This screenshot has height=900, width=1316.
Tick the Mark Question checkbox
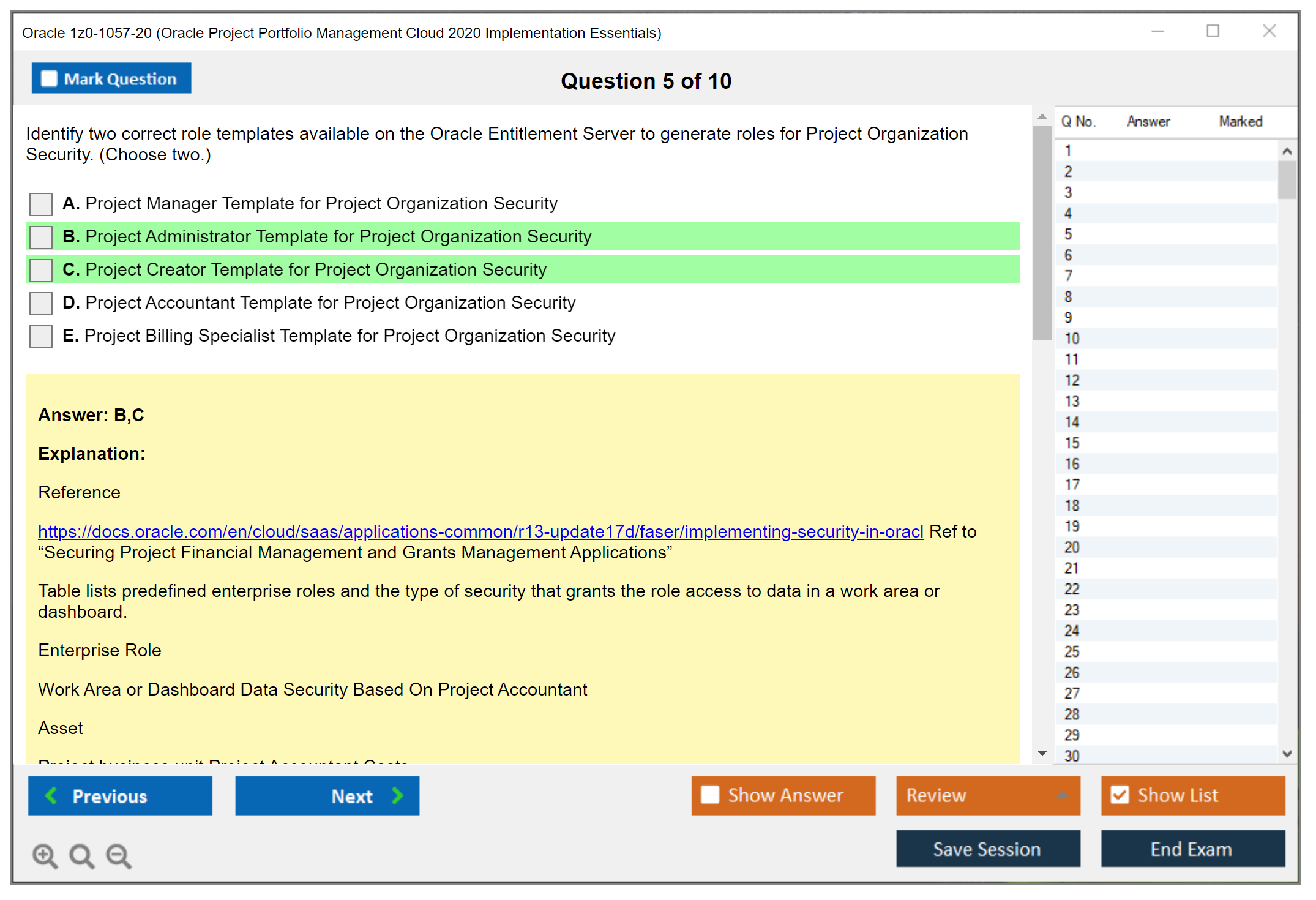click(49, 79)
